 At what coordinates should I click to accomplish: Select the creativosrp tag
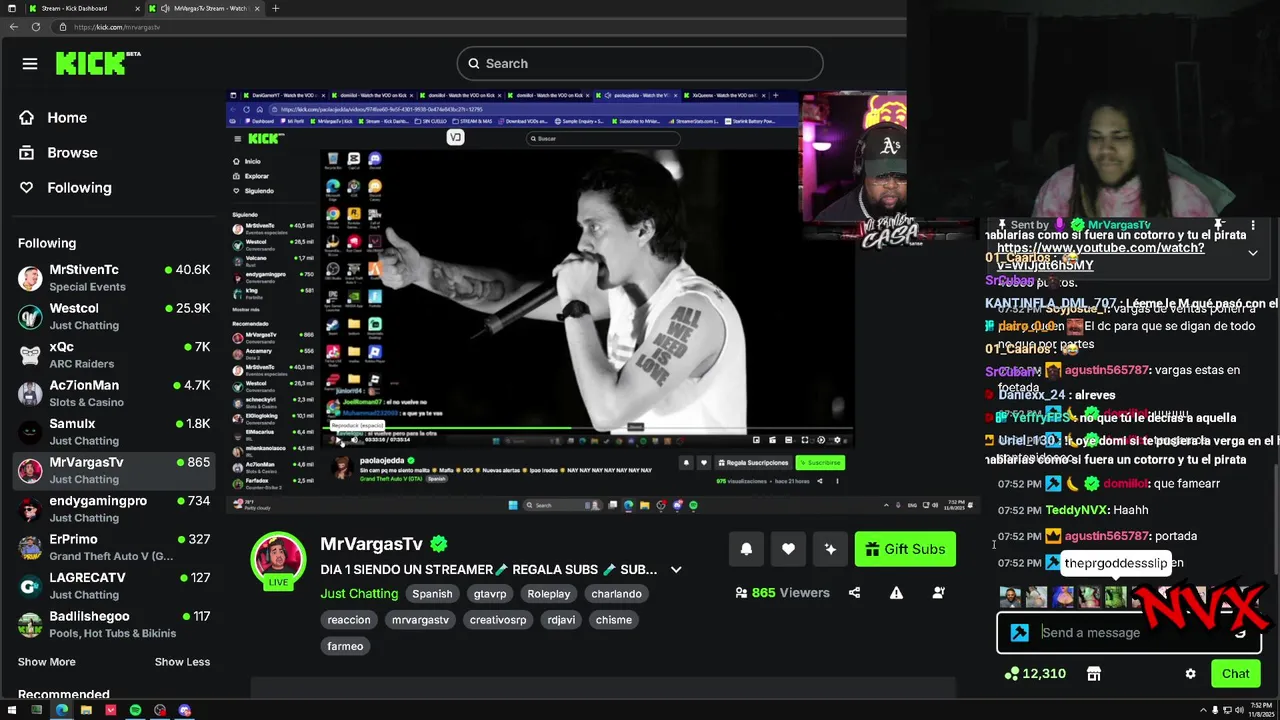498,620
